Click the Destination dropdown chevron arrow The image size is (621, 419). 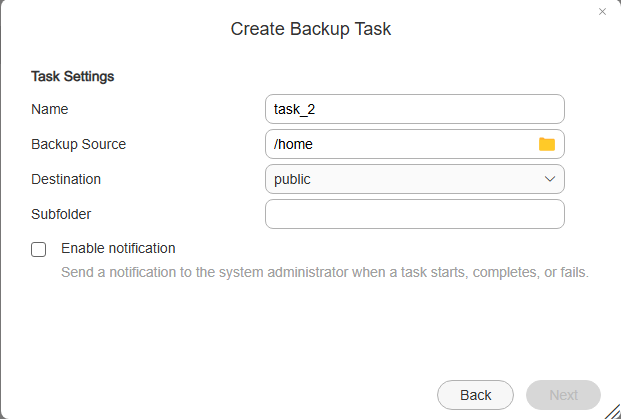[x=550, y=179]
